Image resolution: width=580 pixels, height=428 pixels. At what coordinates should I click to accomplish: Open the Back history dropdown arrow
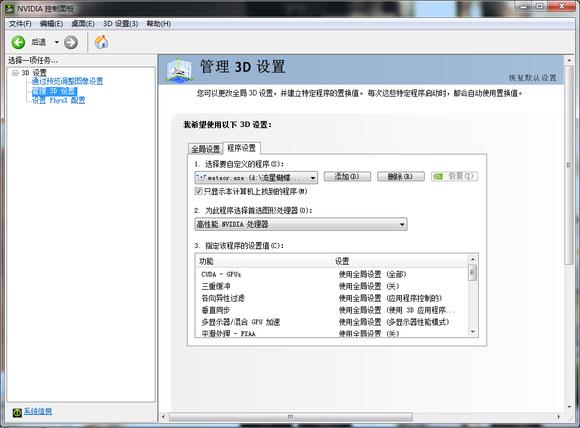click(57, 42)
